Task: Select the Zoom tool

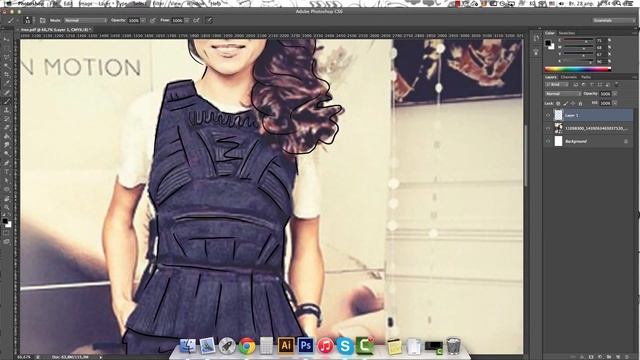Action: coord(7,207)
